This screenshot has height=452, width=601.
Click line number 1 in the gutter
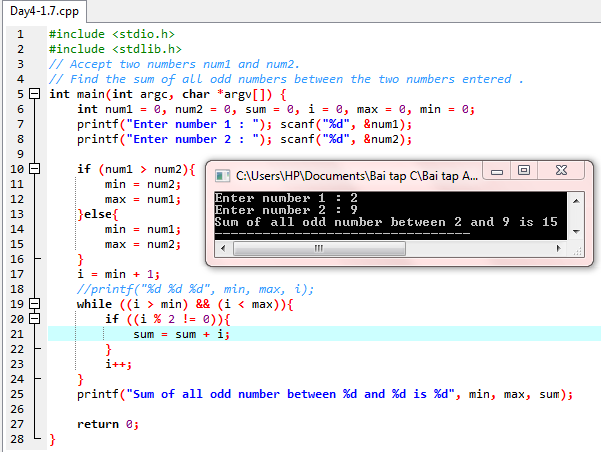[x=20, y=35]
